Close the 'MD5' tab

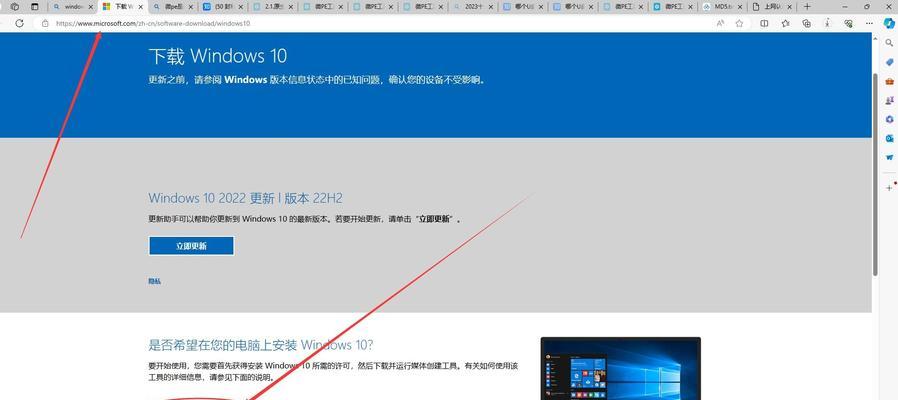click(739, 7)
